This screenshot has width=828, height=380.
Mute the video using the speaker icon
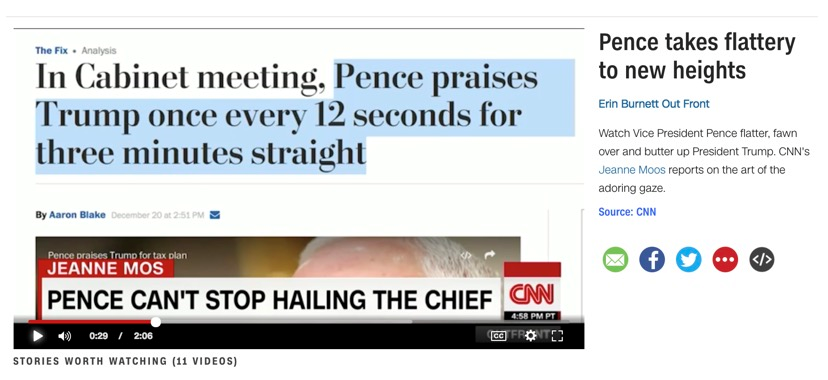pos(64,336)
